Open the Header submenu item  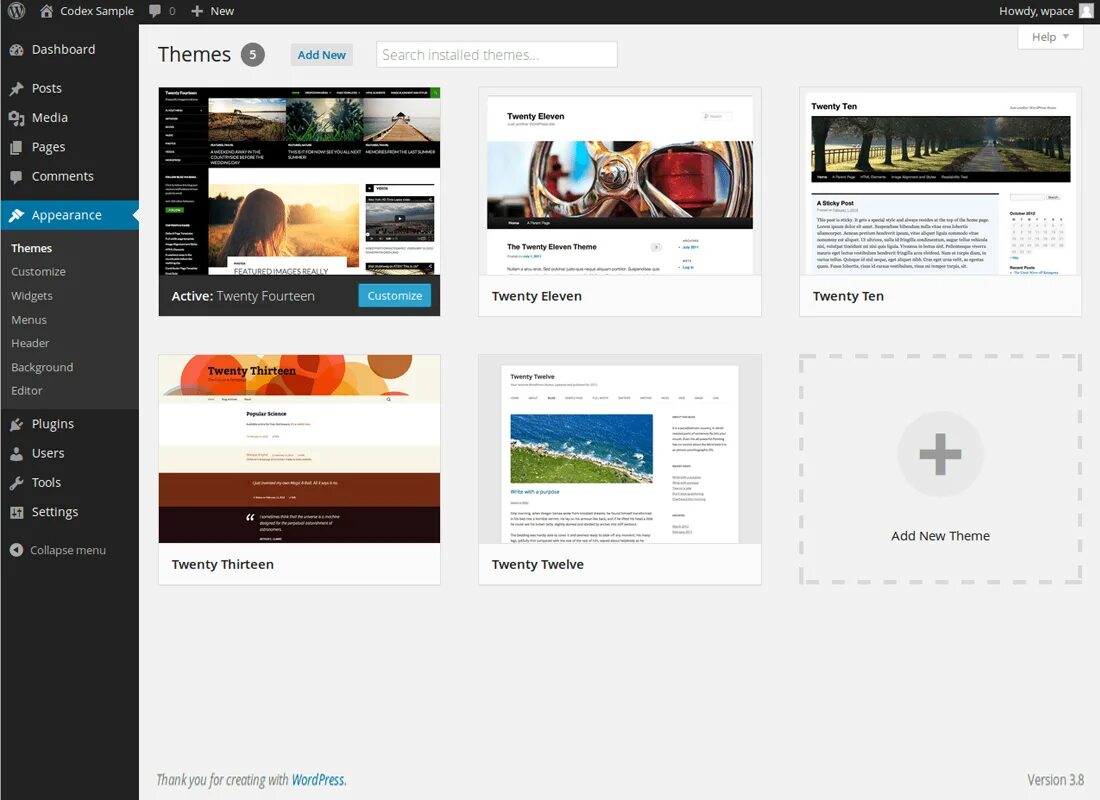(x=30, y=344)
